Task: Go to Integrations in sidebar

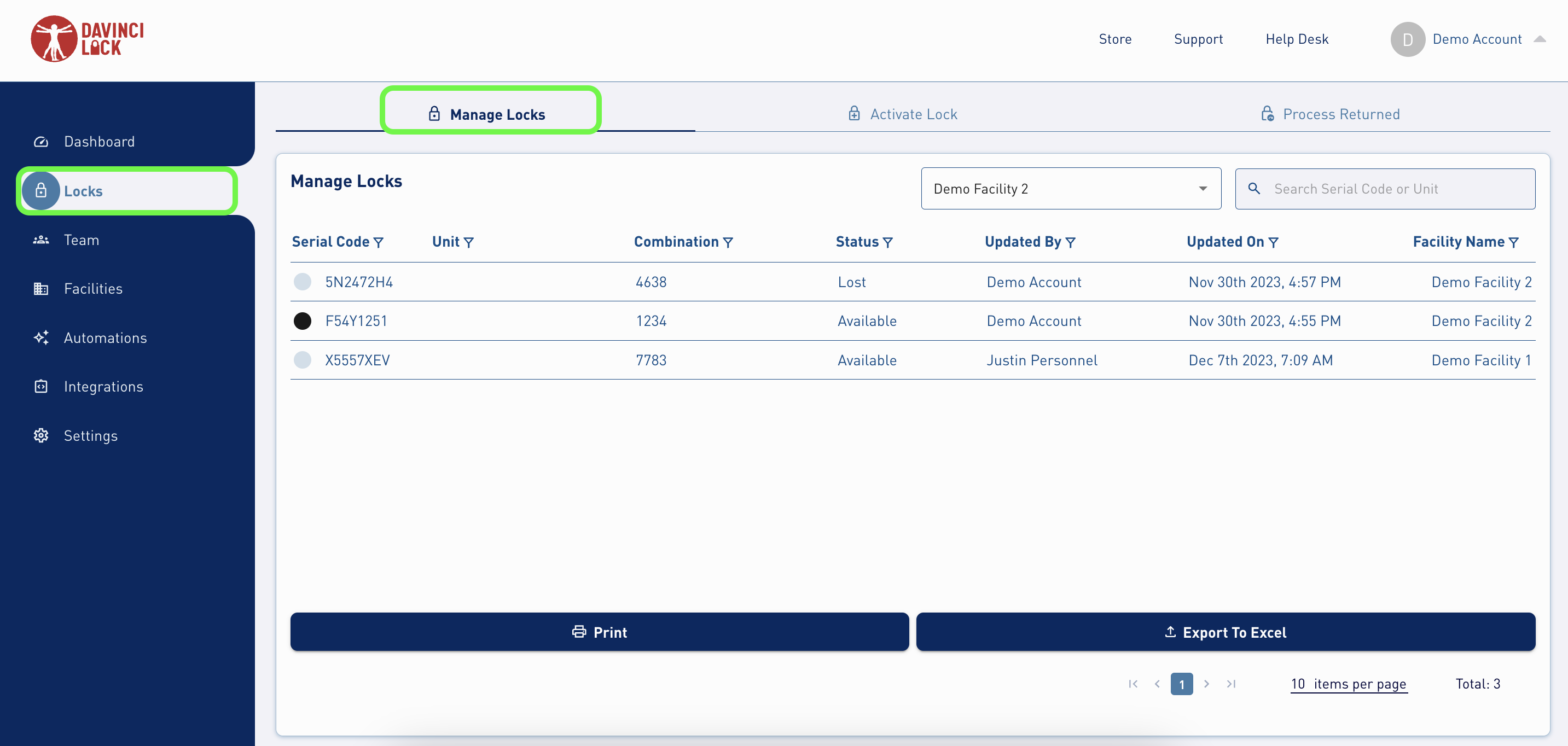Action: pos(103,386)
